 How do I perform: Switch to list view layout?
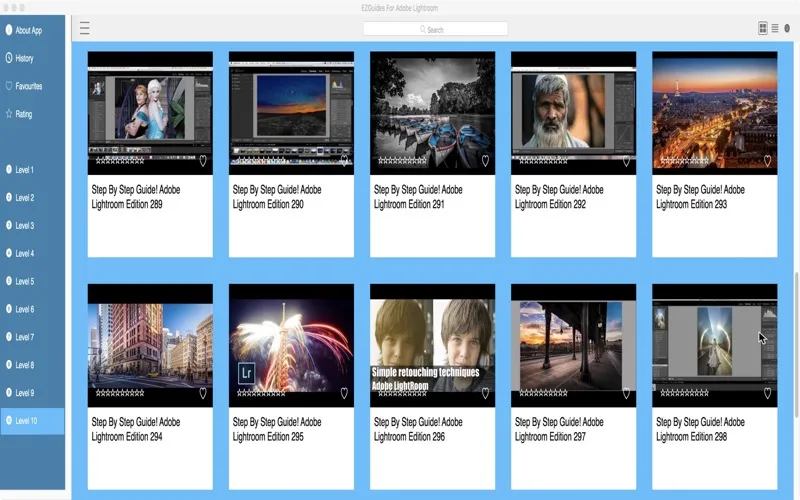(x=775, y=28)
